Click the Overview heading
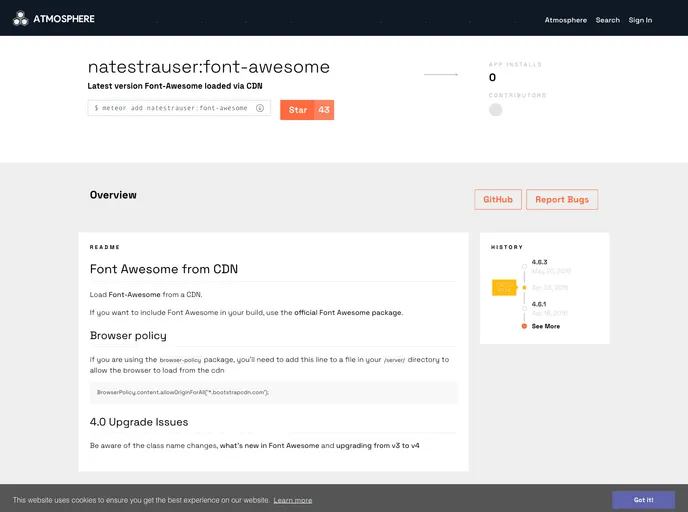 tap(113, 195)
